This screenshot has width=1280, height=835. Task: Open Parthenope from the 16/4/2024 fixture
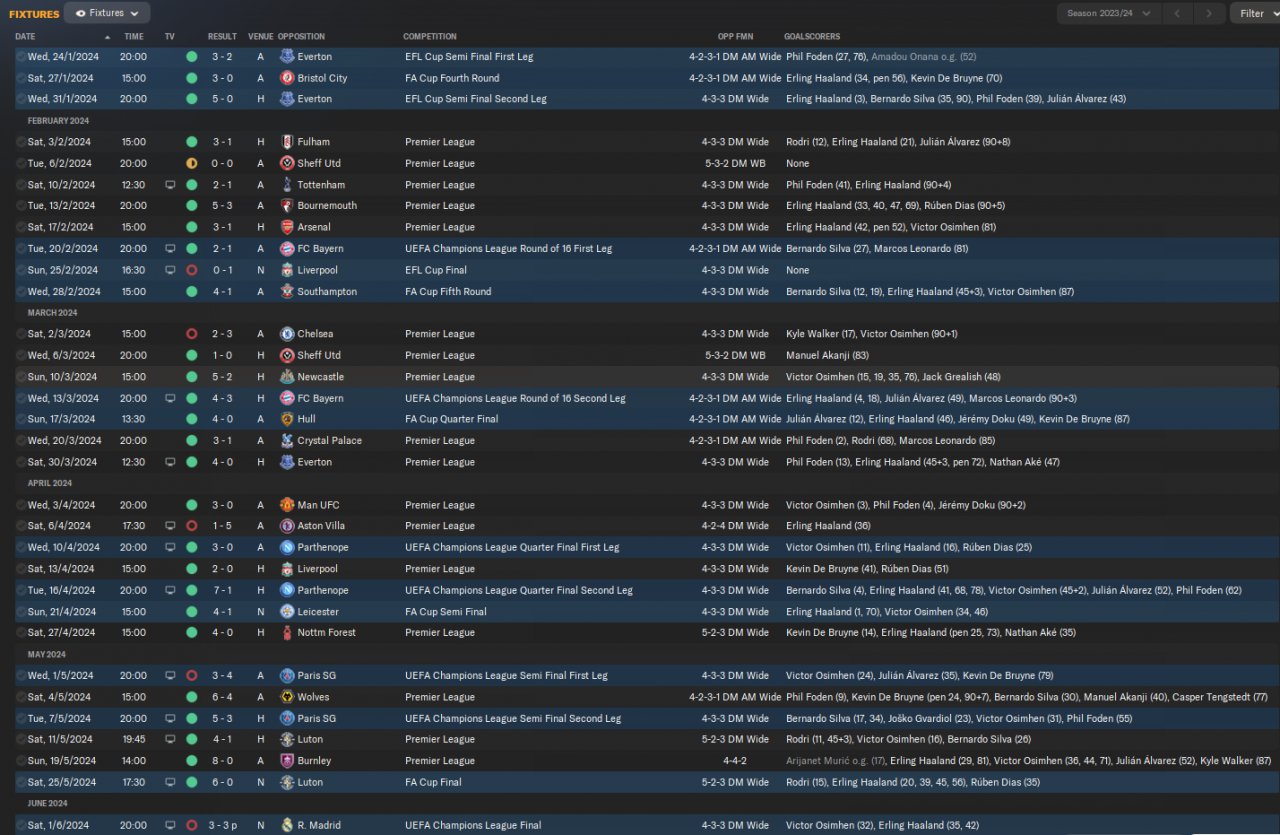pyautogui.click(x=323, y=590)
